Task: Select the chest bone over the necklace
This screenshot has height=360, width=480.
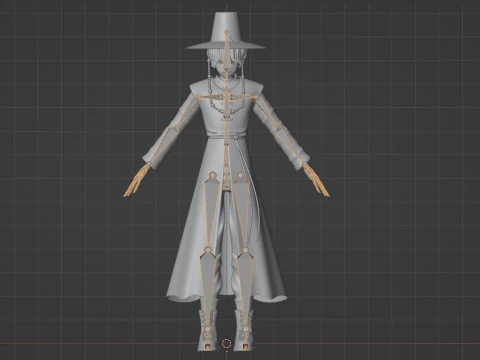Action: tap(226, 105)
